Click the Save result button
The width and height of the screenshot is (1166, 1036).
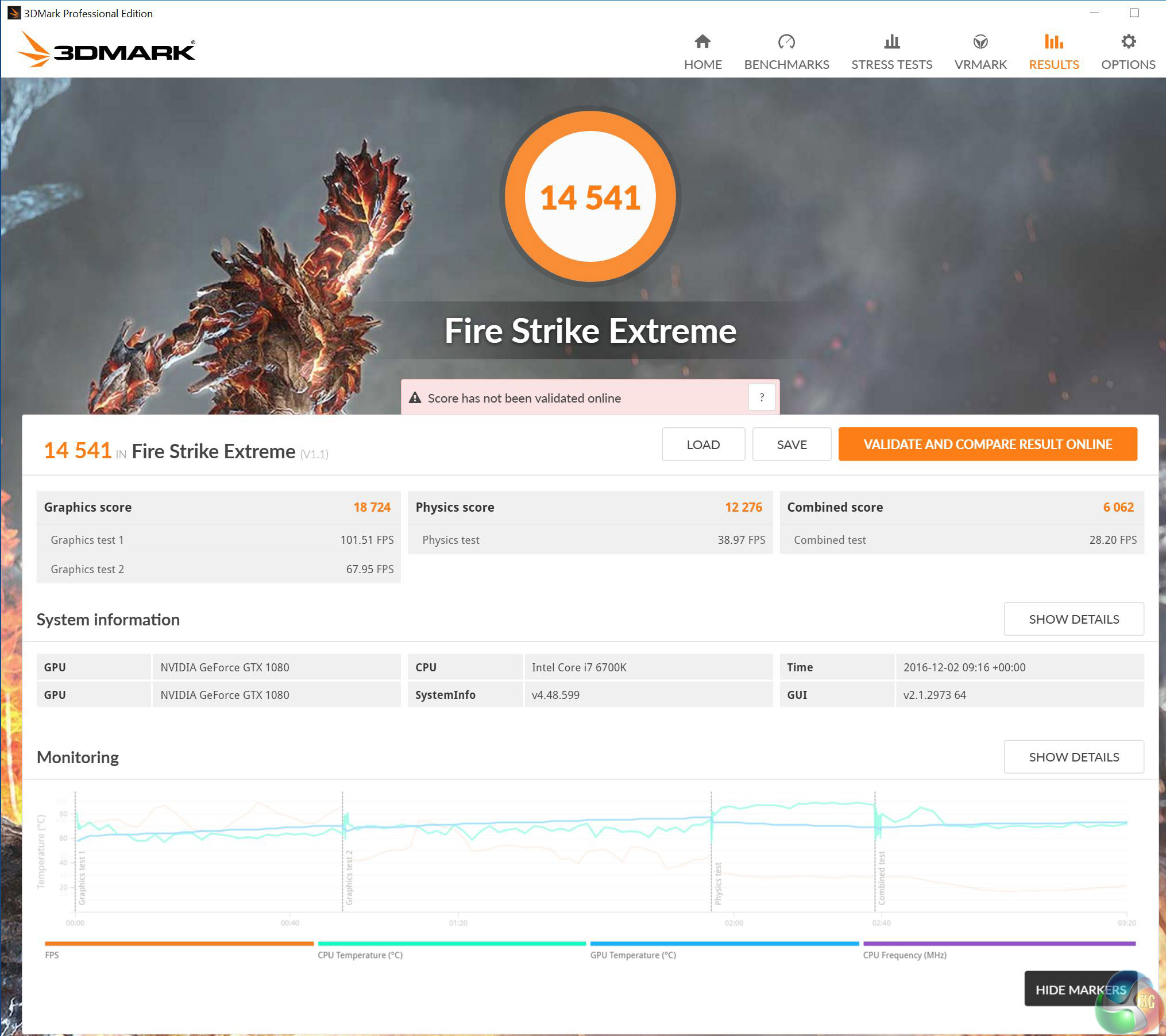tap(792, 444)
